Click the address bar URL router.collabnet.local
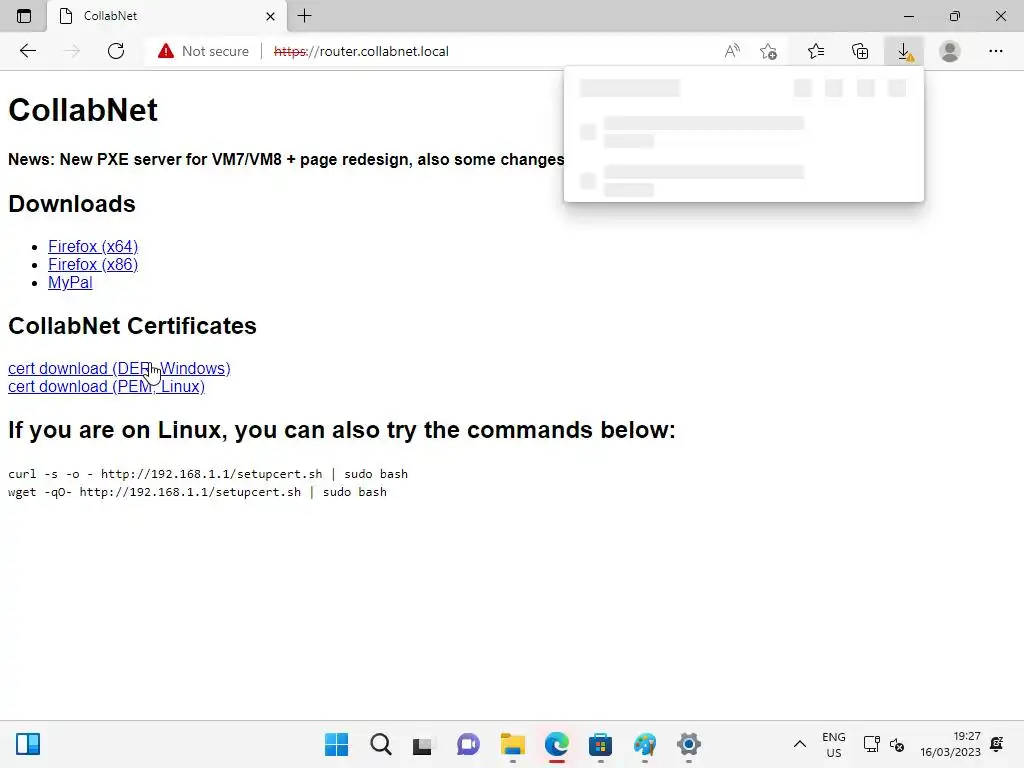This screenshot has height=768, width=1024. [x=361, y=51]
